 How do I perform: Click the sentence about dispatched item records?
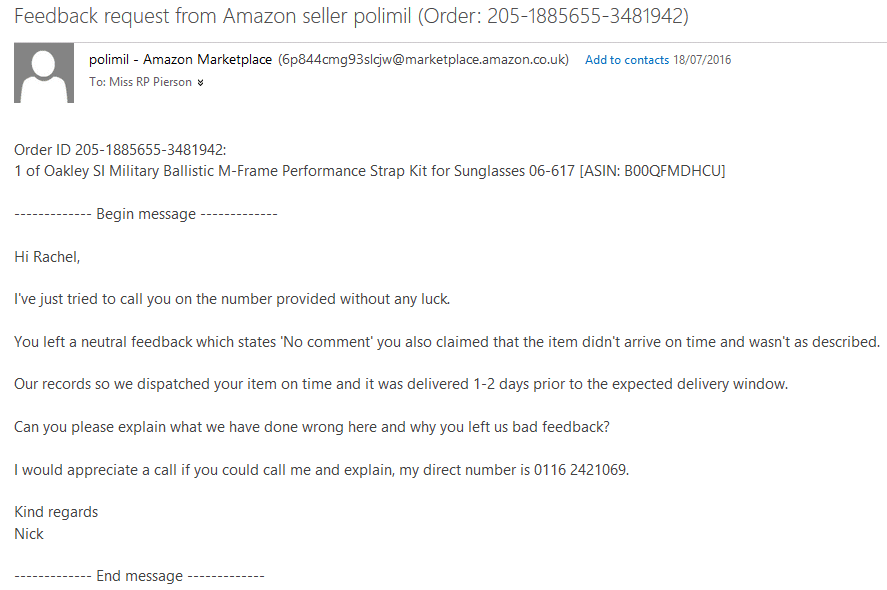pyautogui.click(x=401, y=384)
